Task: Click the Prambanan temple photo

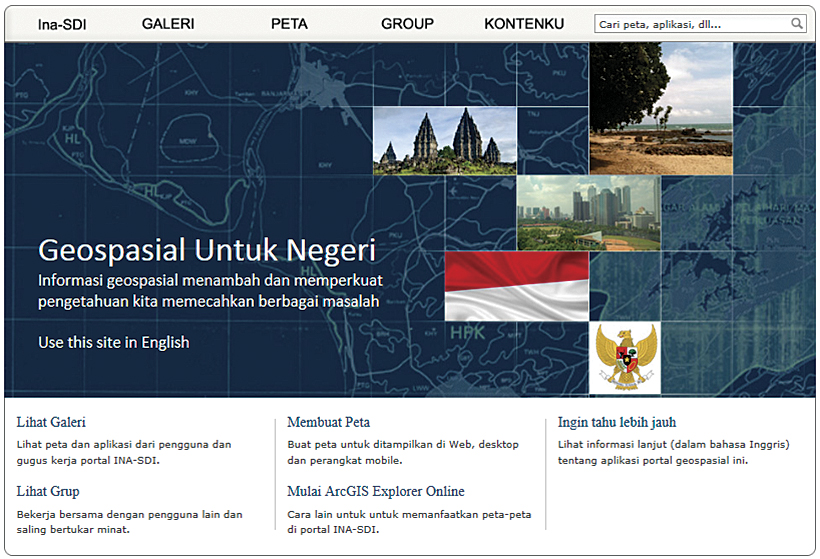Action: pos(445,141)
